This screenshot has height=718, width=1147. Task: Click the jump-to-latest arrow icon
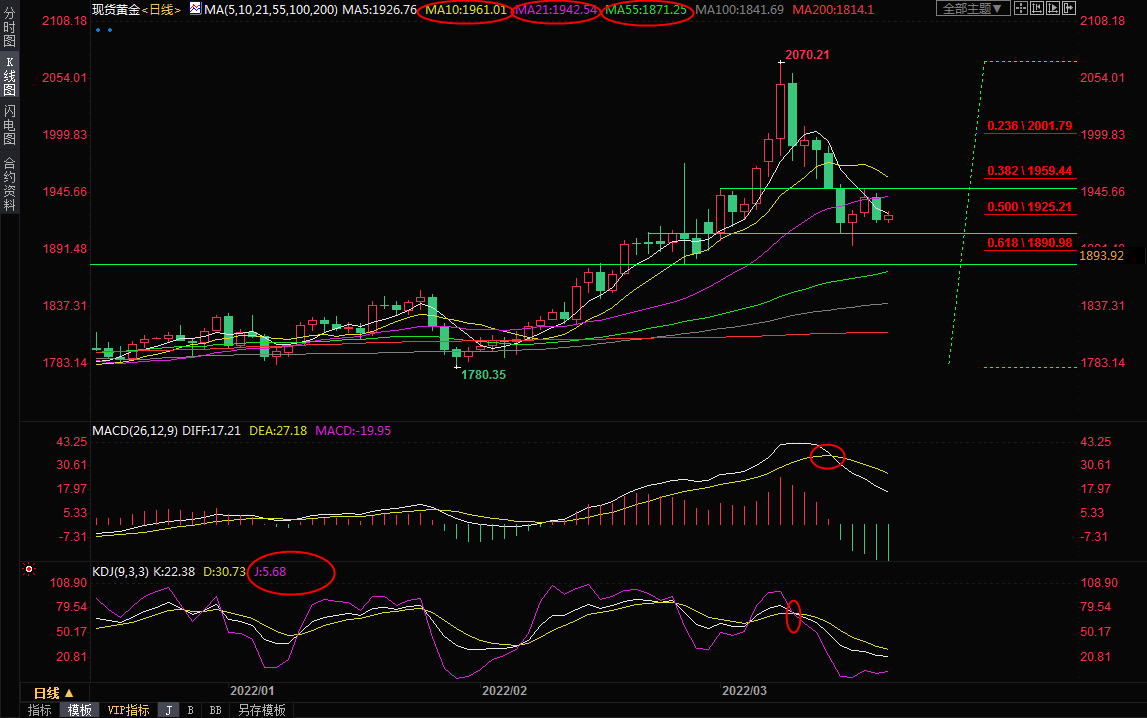pos(1069,8)
